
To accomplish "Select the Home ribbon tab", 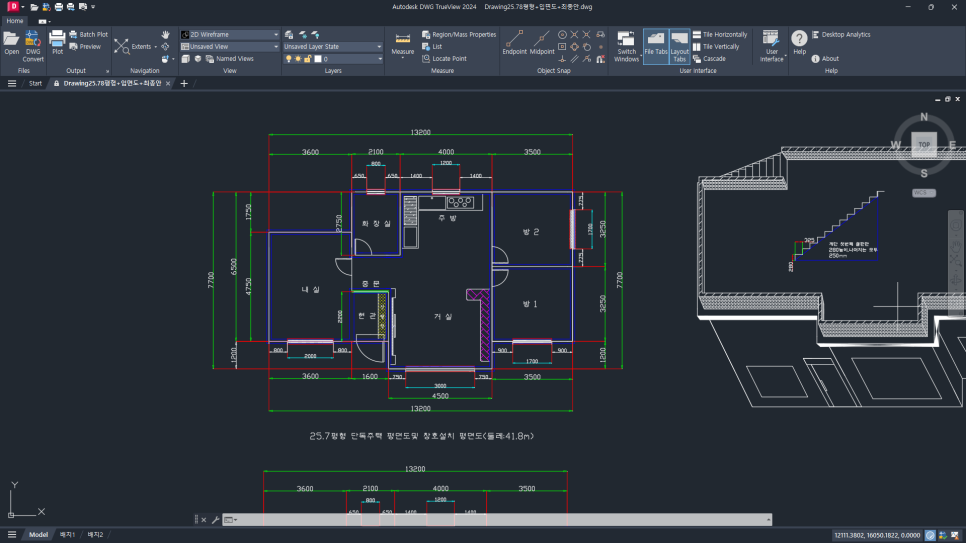I will tap(15, 21).
